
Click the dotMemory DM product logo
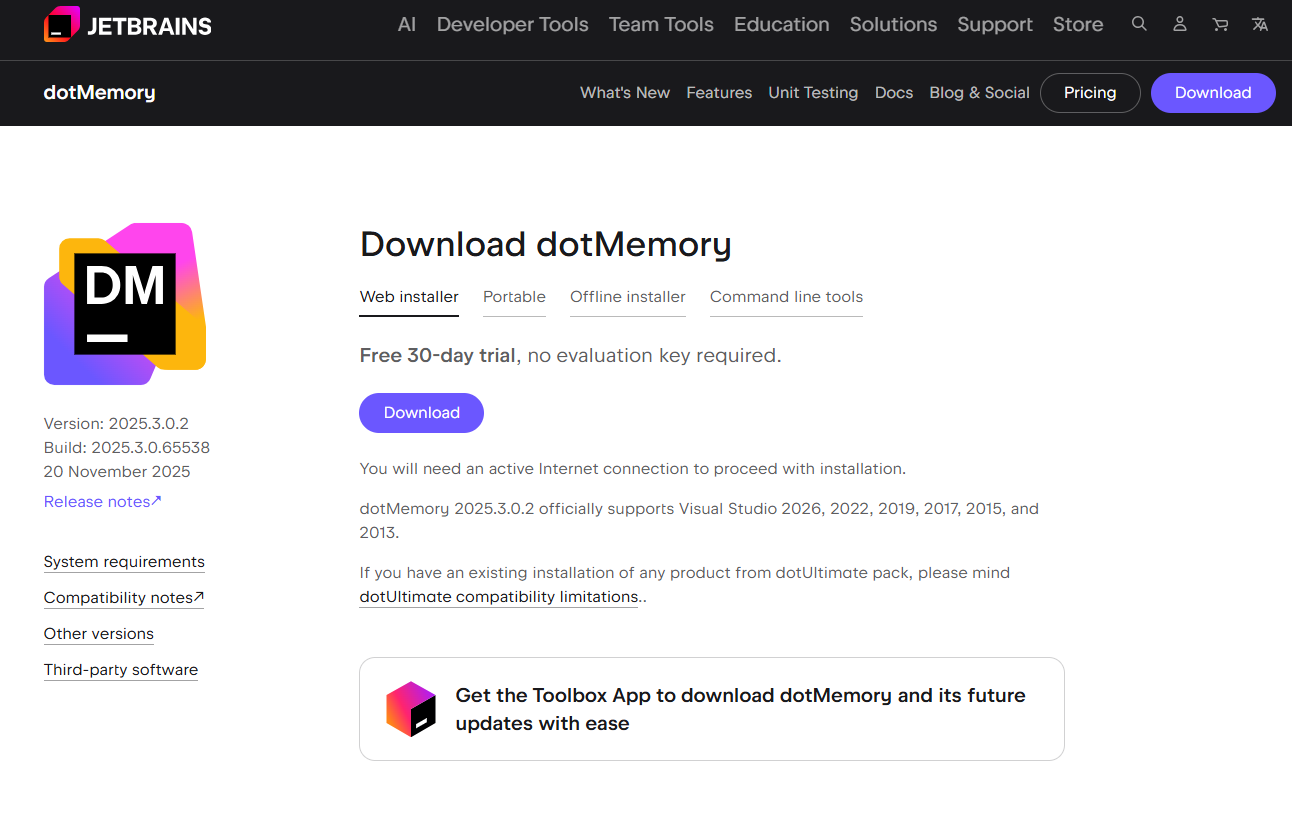(x=125, y=303)
